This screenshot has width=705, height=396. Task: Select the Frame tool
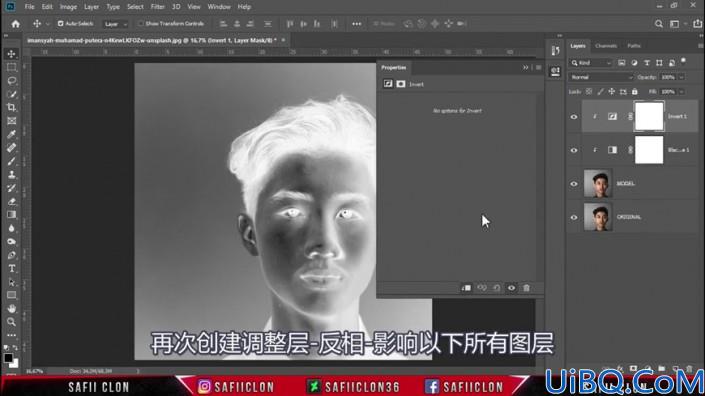12,121
